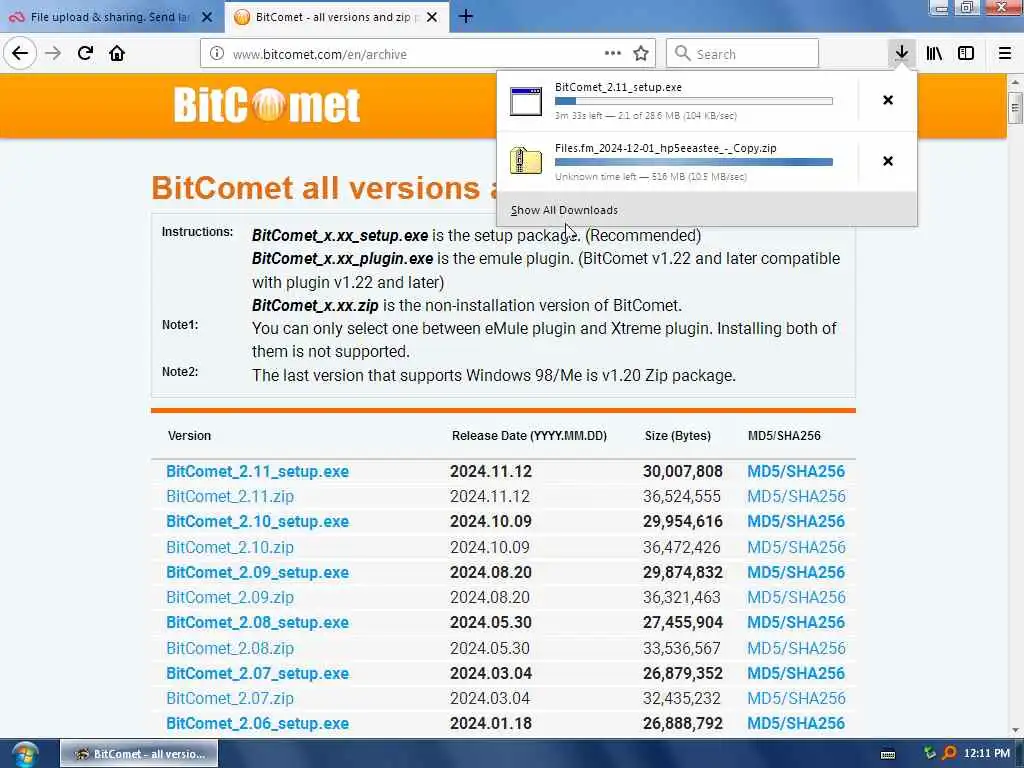The image size is (1024, 768).
Task: Click the page vertical scrollbar thumb
Action: tap(1014, 107)
